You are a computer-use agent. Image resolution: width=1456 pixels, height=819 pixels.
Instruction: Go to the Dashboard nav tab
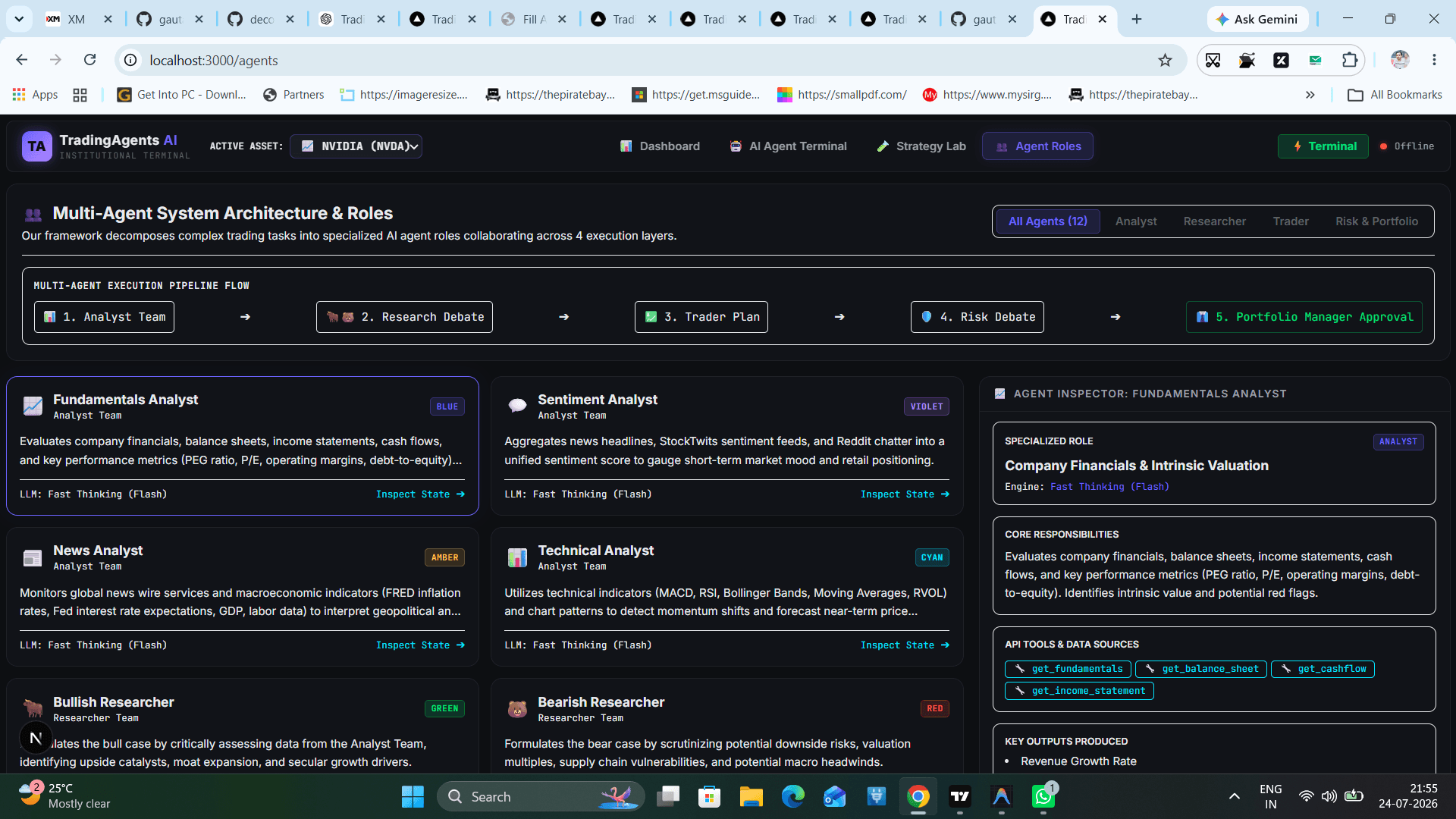[660, 146]
